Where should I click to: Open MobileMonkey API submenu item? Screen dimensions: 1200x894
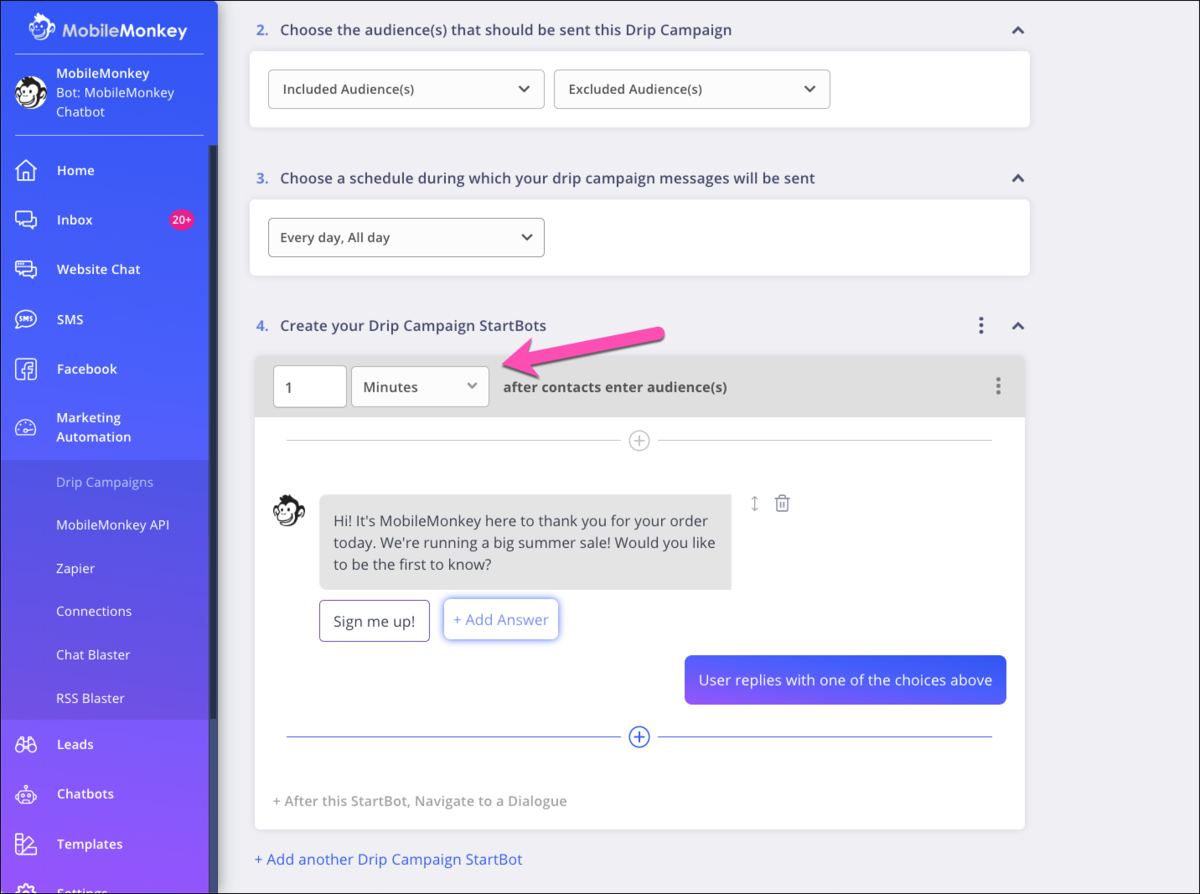point(113,525)
